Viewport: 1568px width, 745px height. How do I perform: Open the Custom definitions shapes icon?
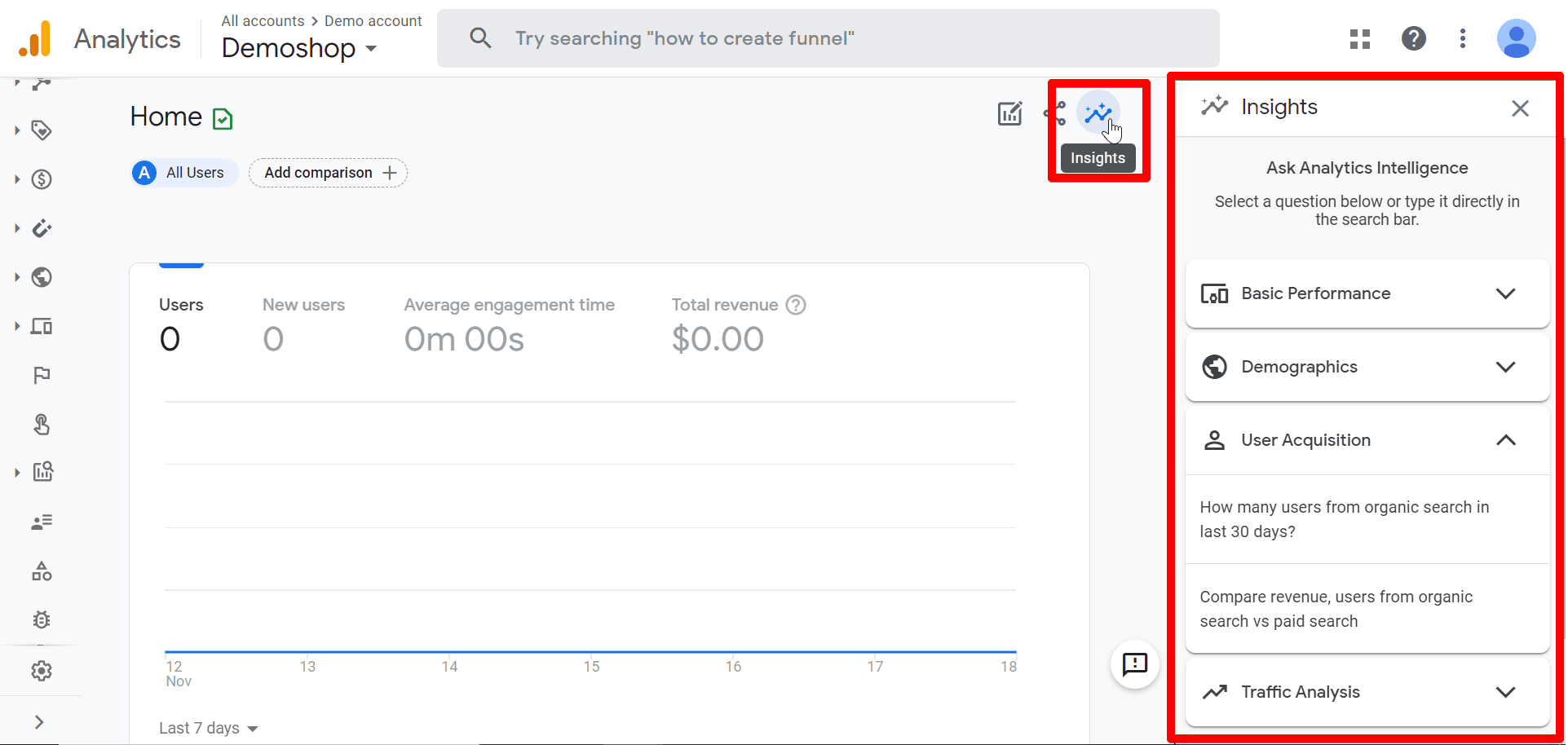click(42, 571)
